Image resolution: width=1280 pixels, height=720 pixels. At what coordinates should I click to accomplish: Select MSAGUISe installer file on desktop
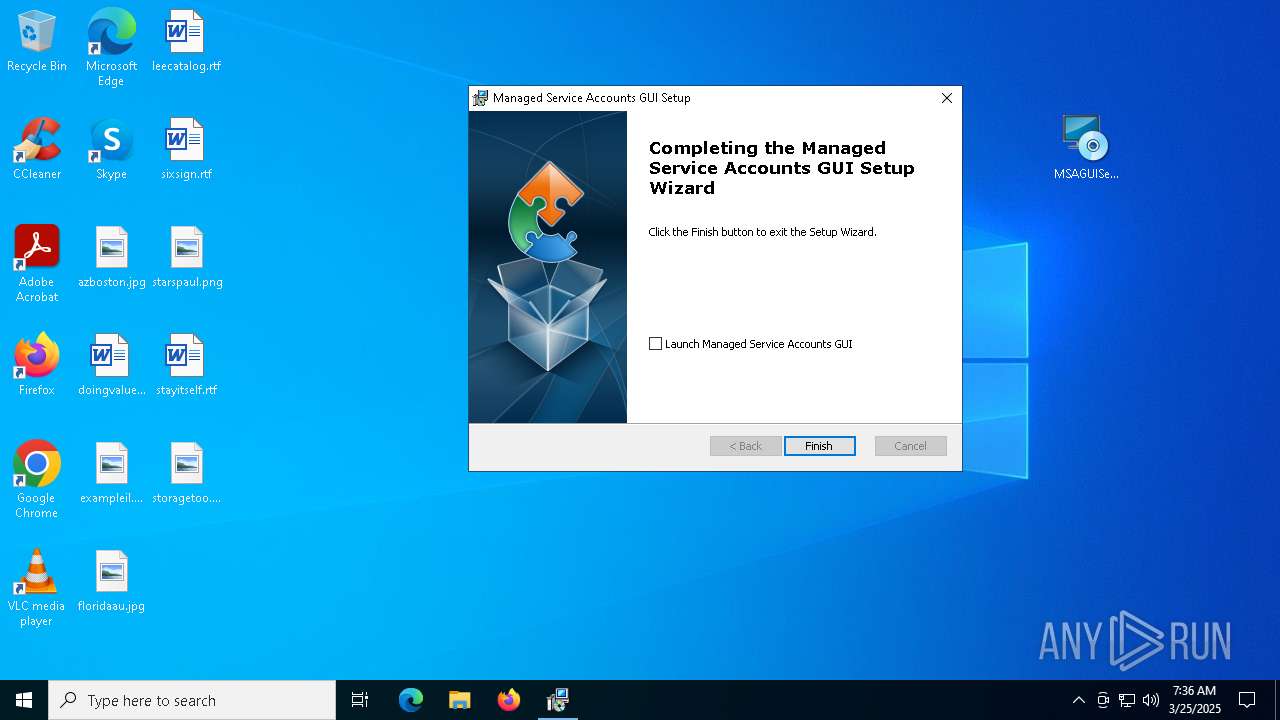(1086, 148)
